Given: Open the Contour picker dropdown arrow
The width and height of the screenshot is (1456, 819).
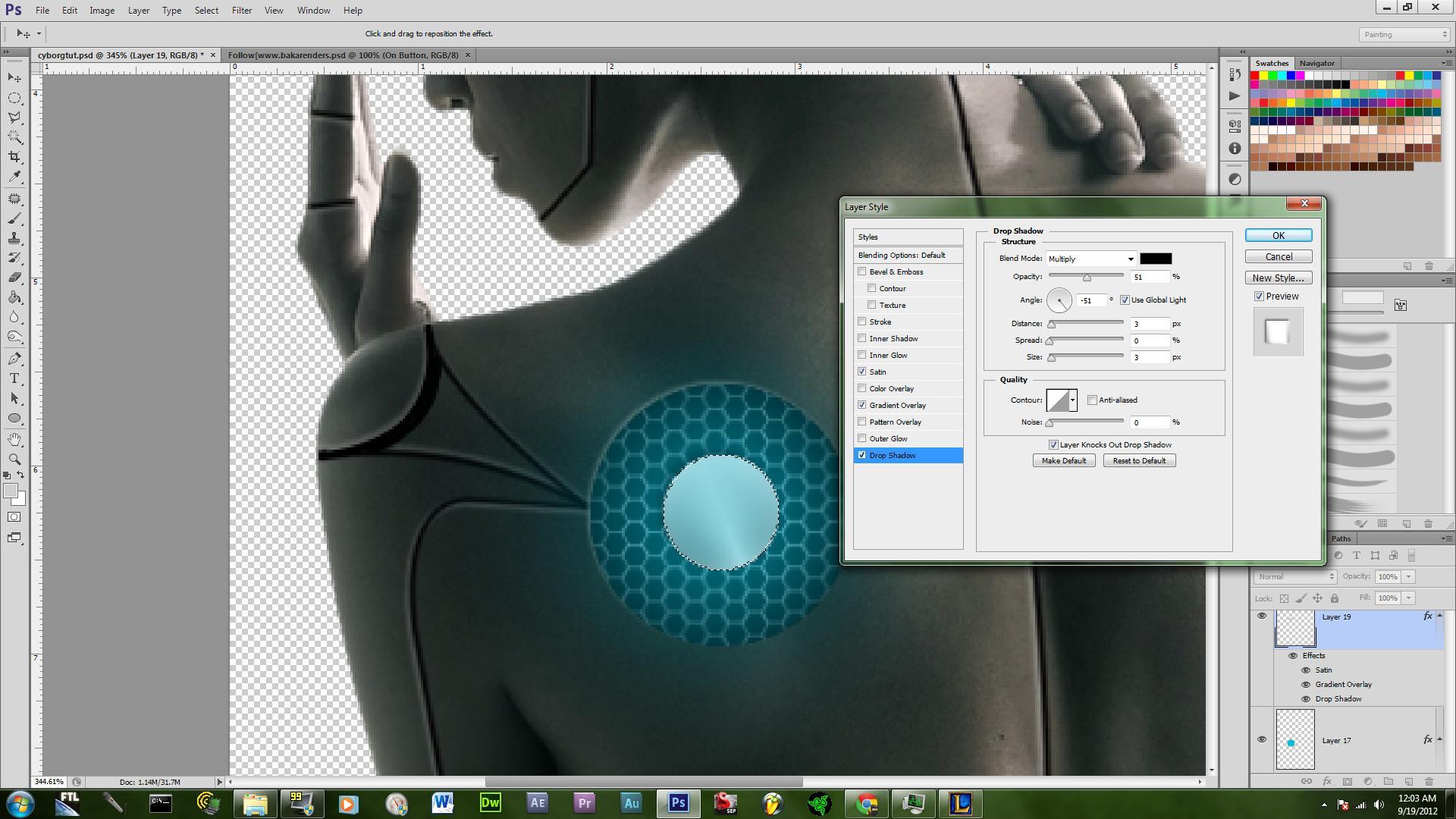Looking at the screenshot, I should click(x=1072, y=400).
